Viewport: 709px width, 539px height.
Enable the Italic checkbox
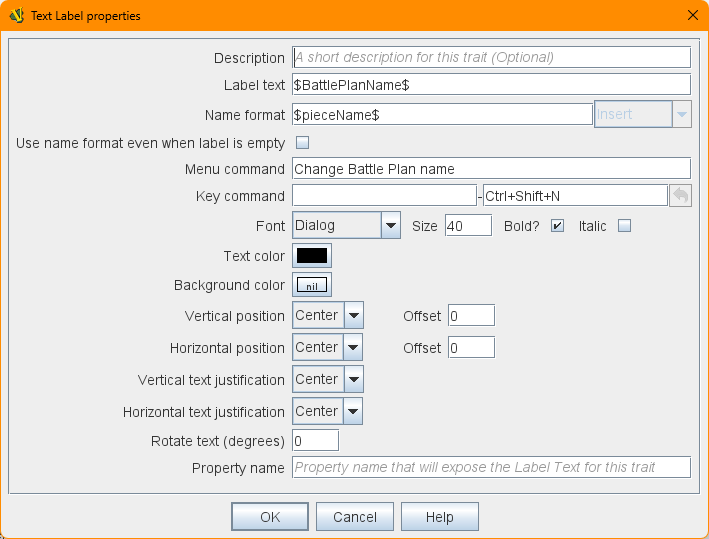point(624,226)
